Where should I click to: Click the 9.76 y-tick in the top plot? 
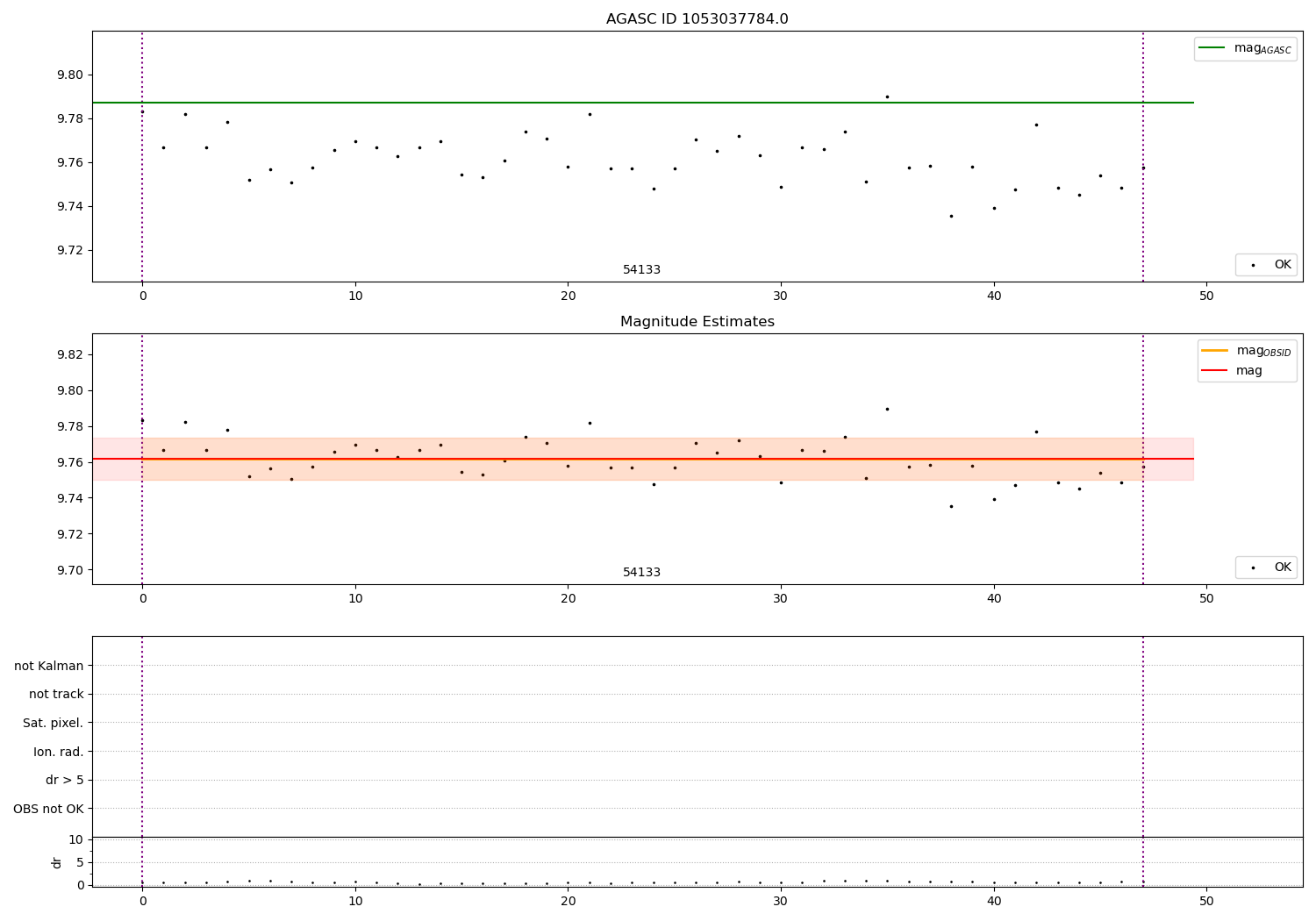pyautogui.click(x=70, y=162)
